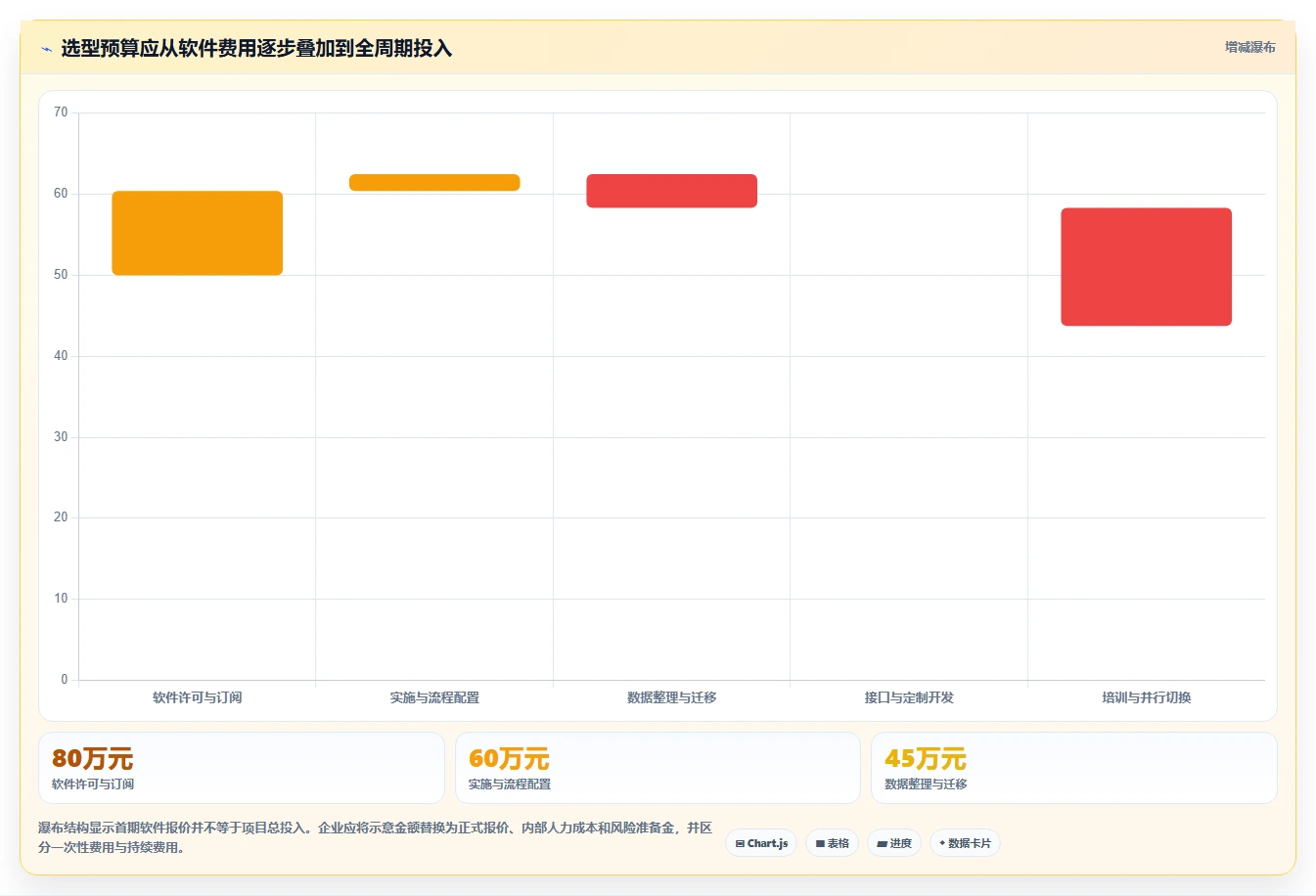
Task: Click the 培训与并行切换 x-axis label
Action: 1147,697
